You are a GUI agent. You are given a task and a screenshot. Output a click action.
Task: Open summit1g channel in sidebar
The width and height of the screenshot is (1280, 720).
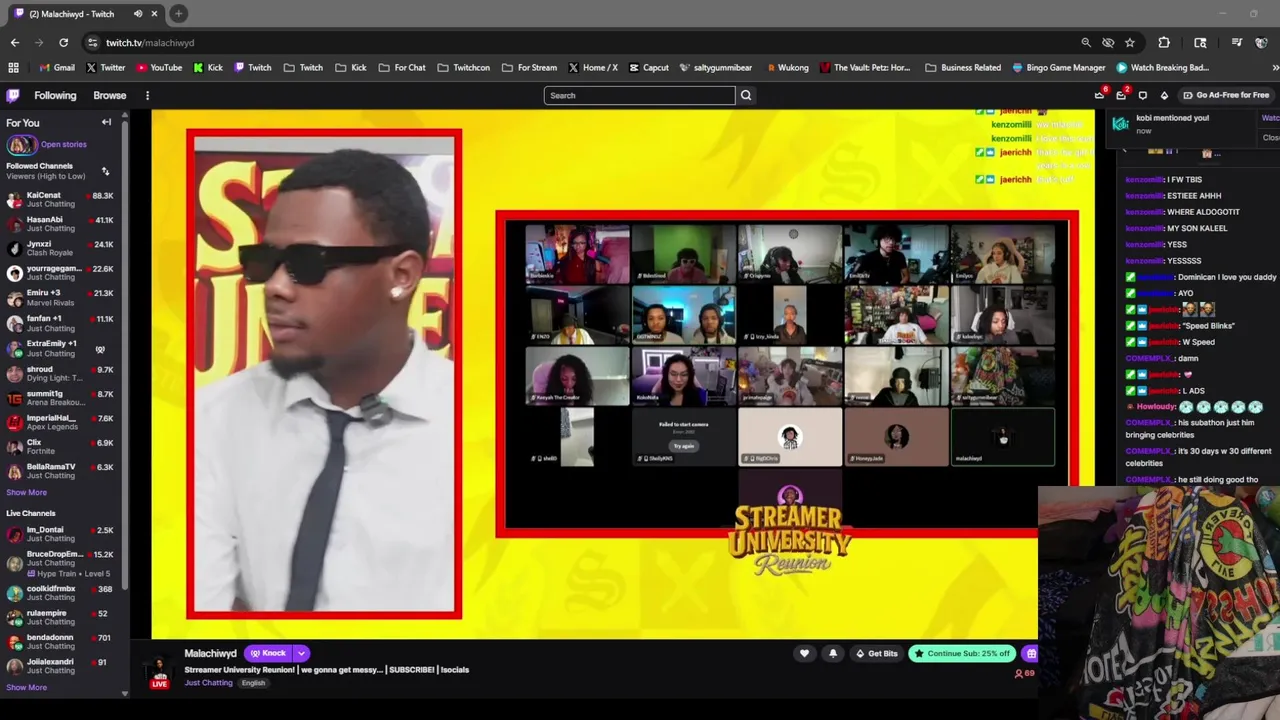[x=60, y=398]
